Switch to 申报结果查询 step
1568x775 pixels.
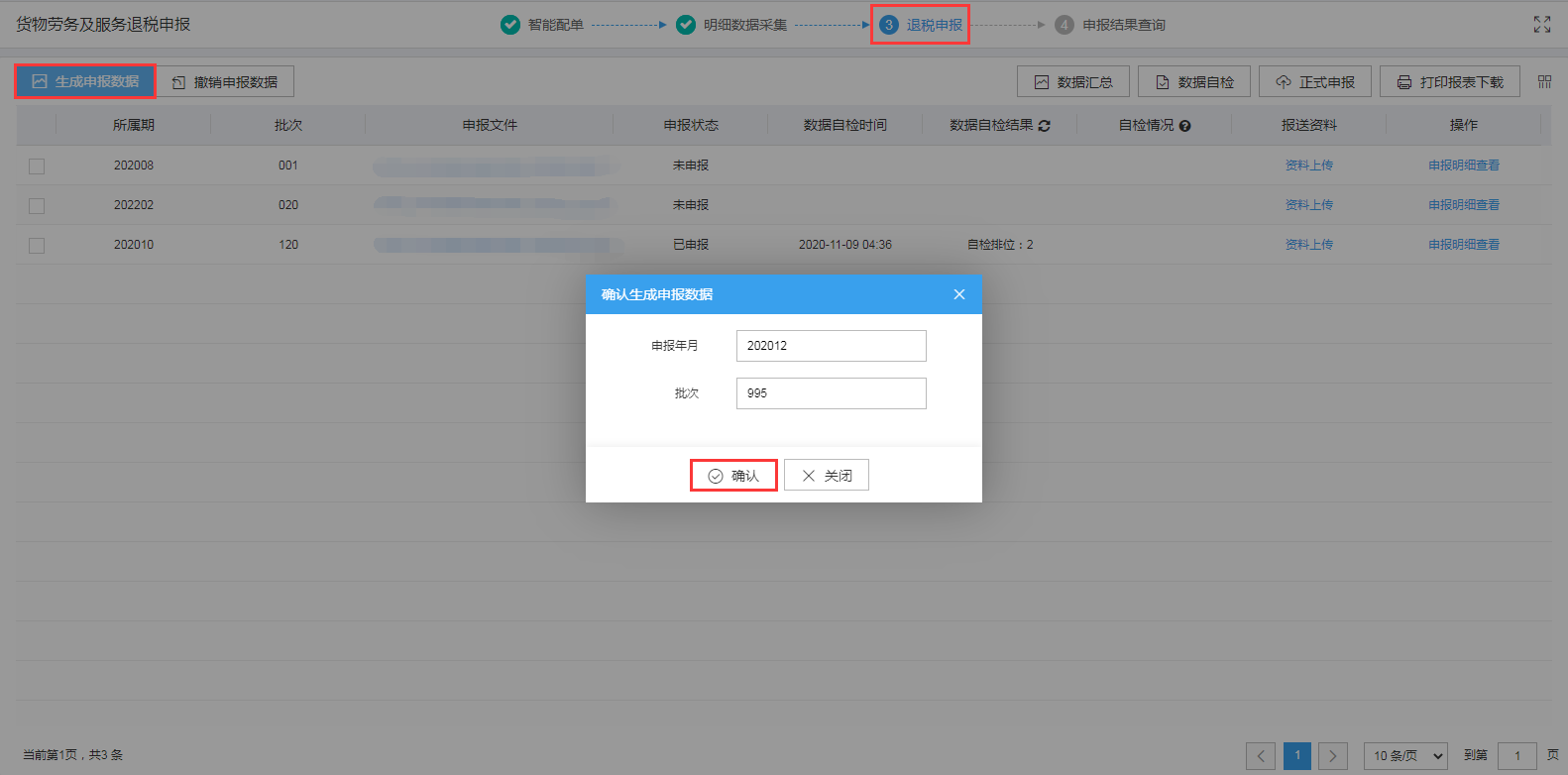click(1124, 25)
